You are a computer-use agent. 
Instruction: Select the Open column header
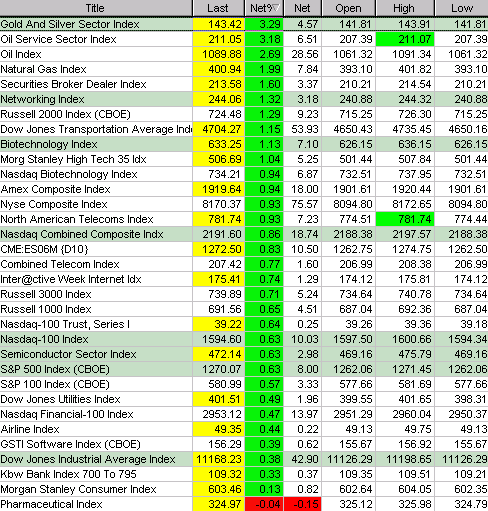(x=348, y=8)
